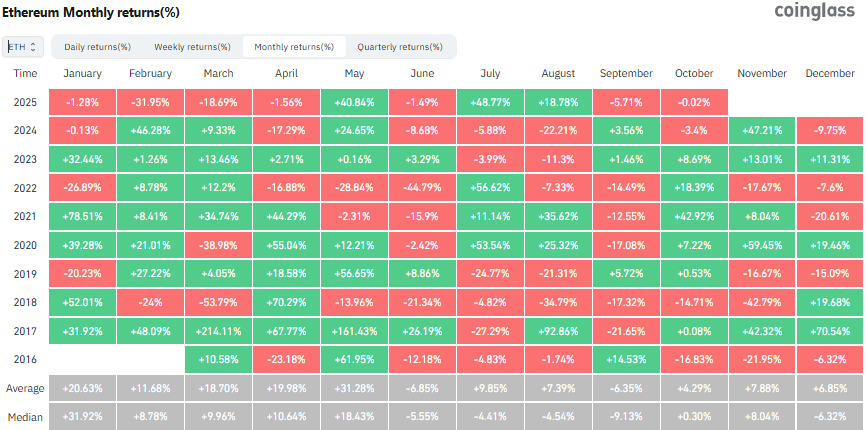Click the May 2025 +40.84% cell
Viewport: 868px width, 430px height.
[x=354, y=103]
